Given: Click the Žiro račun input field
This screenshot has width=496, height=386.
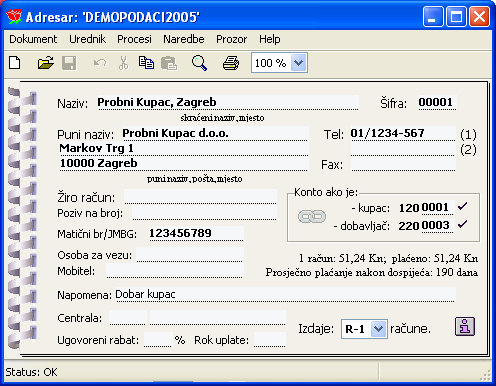Looking at the screenshot, I should (200, 197).
